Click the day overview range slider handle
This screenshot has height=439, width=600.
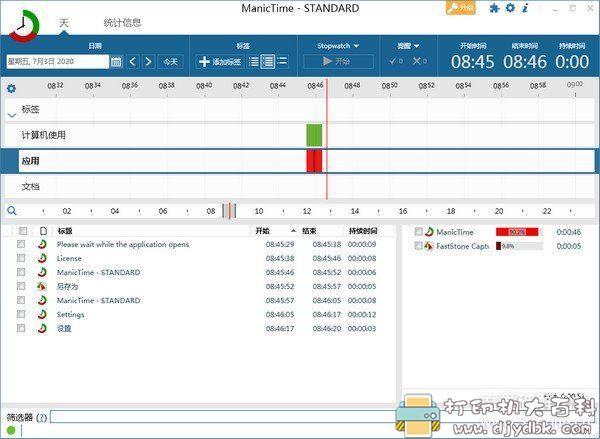click(229, 211)
